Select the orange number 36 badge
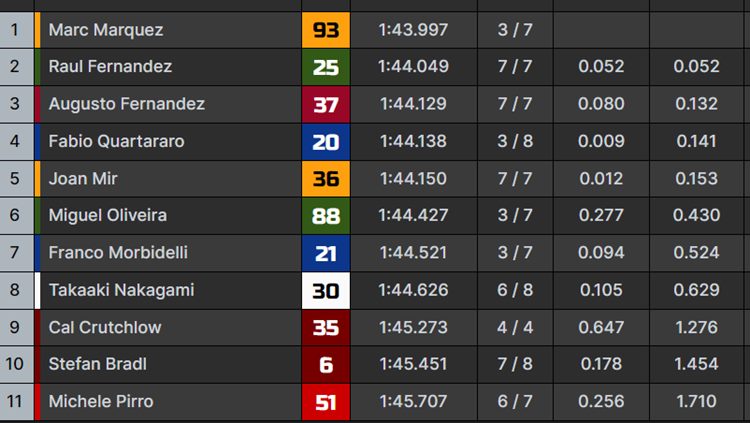The image size is (750, 423). click(x=326, y=178)
